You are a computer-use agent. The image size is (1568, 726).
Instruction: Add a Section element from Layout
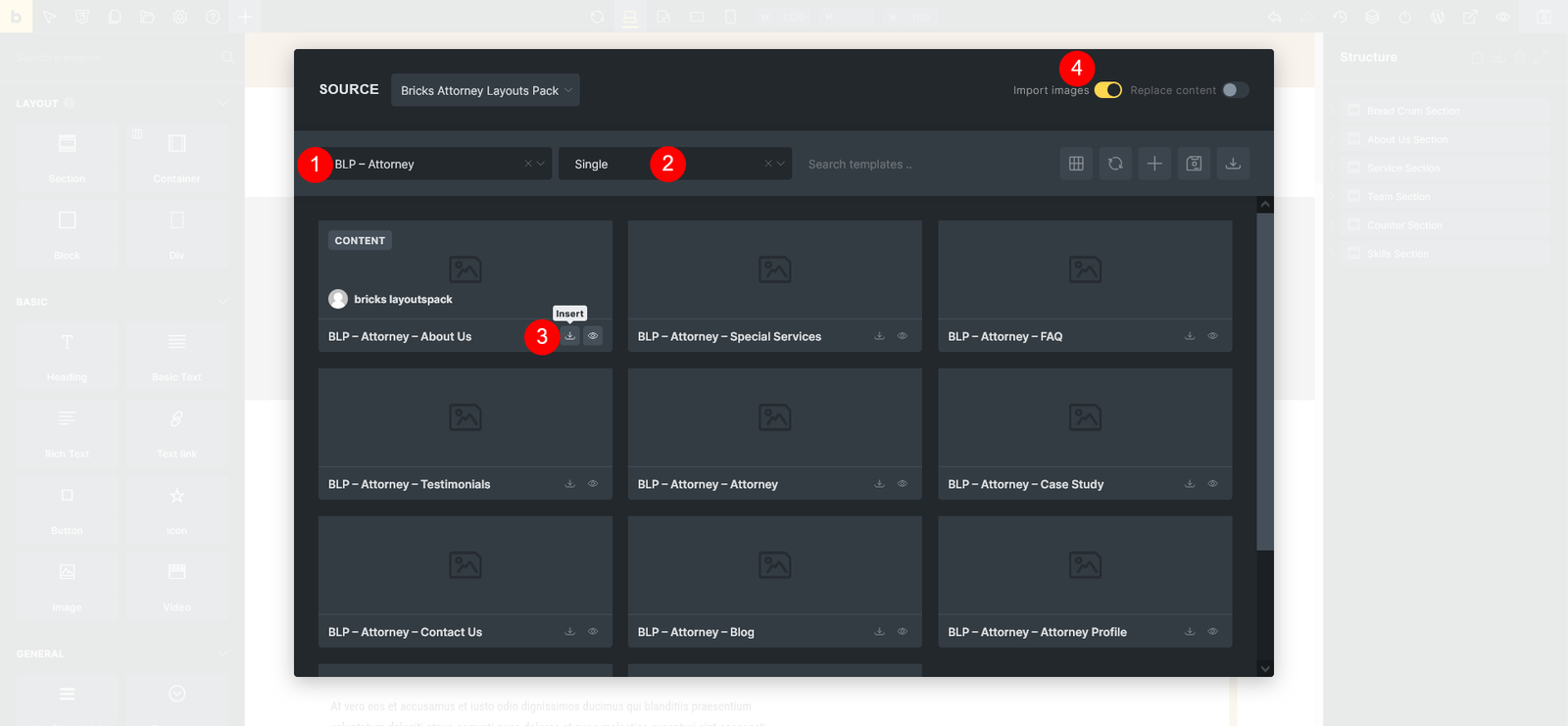point(67,157)
